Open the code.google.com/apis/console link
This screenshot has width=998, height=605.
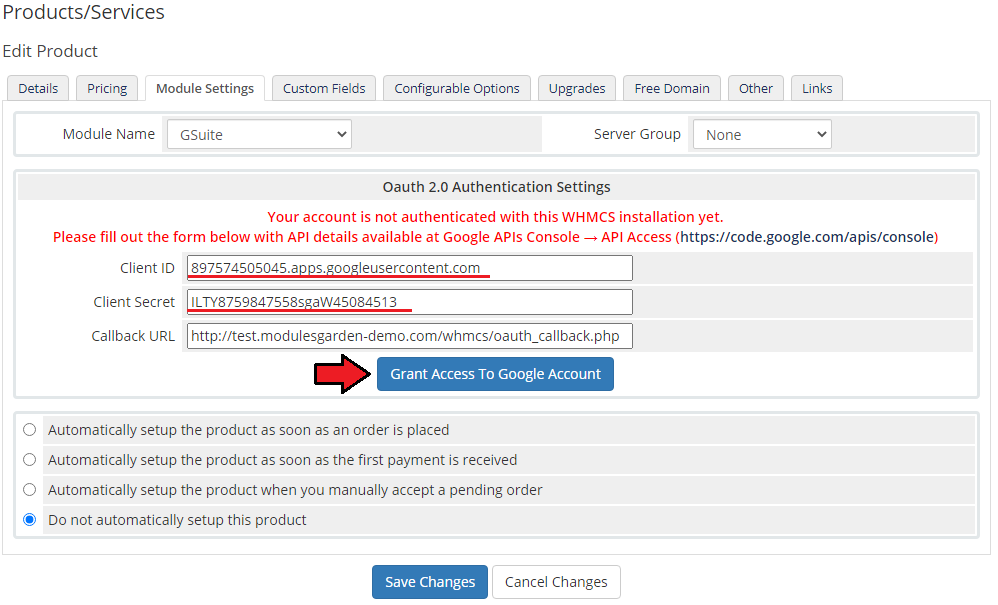(x=806, y=237)
